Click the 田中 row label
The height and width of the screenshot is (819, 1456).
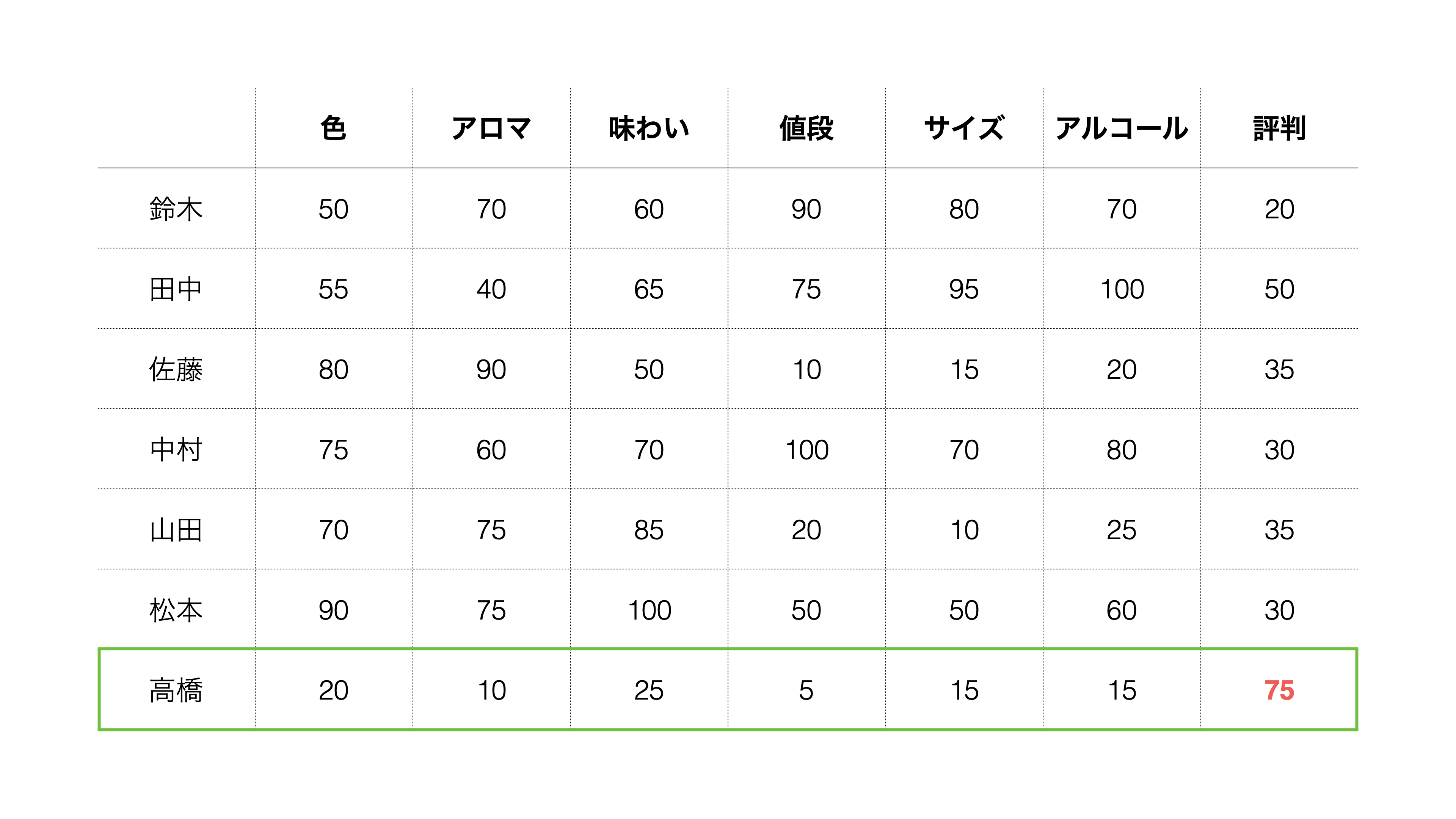point(176,289)
